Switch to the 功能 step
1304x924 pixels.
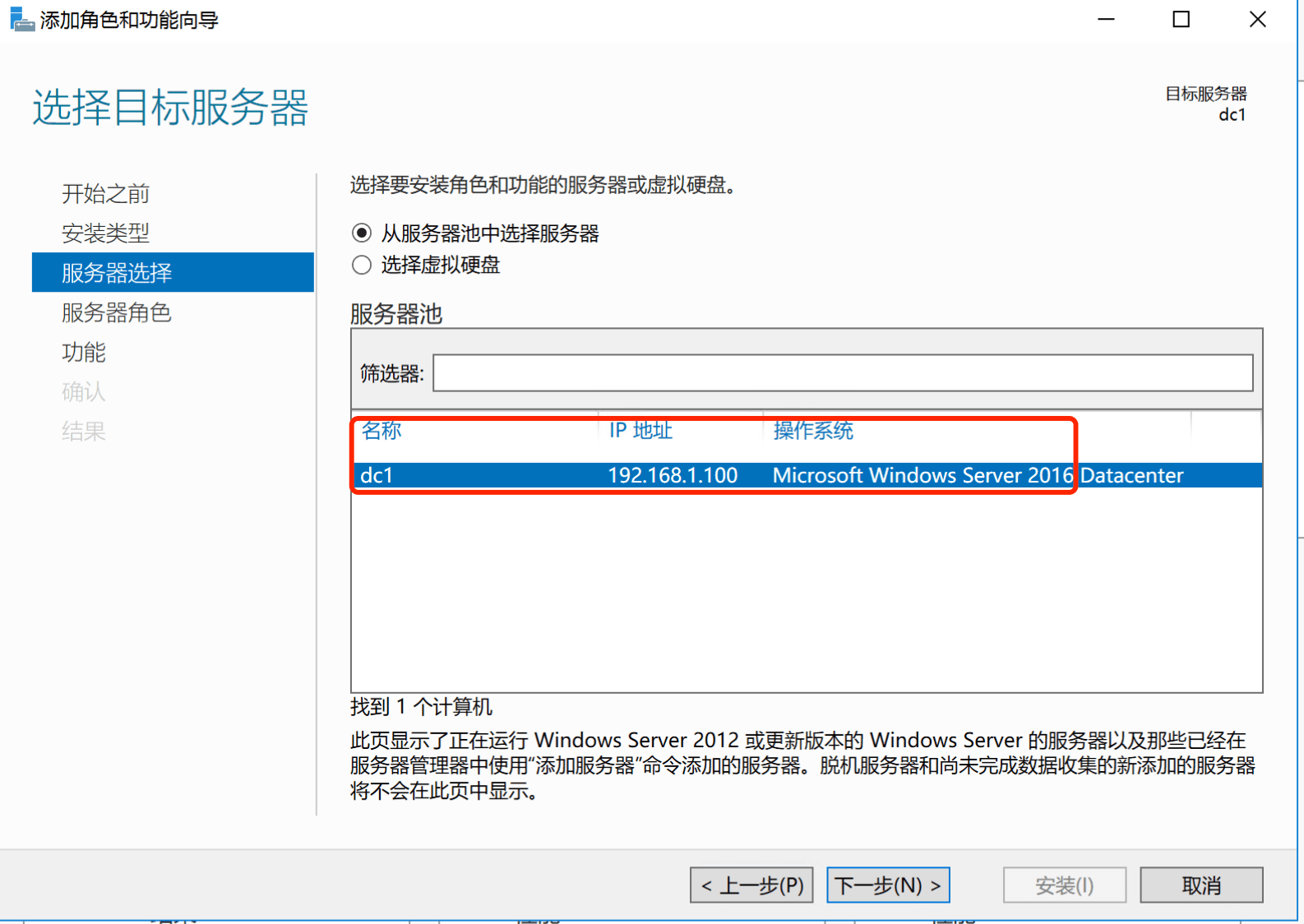84,353
